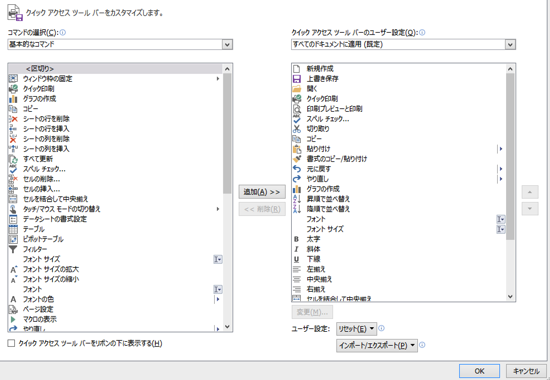Select the 昇順で並べ替え icon

297,199
